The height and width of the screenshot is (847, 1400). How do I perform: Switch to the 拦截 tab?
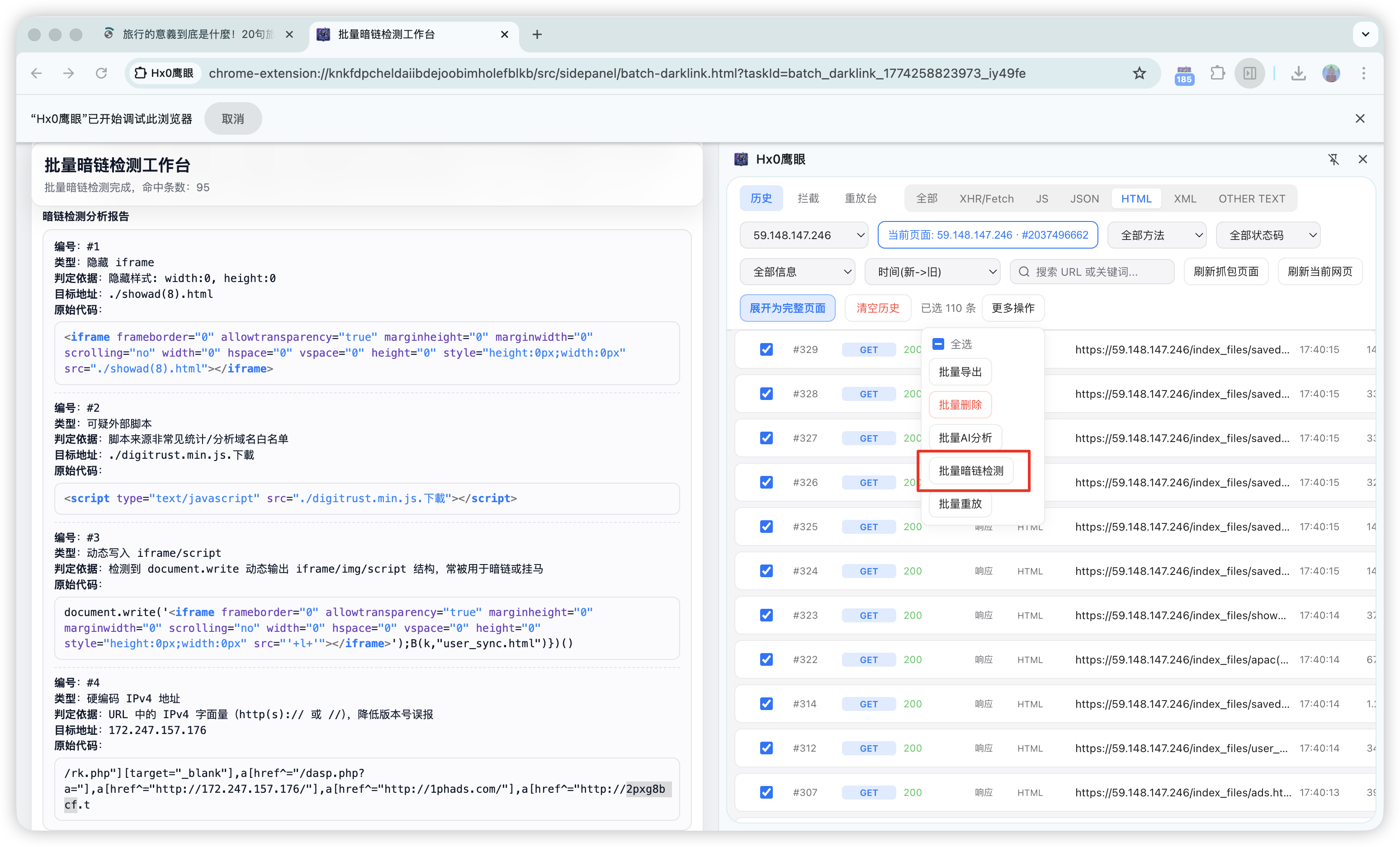coord(807,198)
